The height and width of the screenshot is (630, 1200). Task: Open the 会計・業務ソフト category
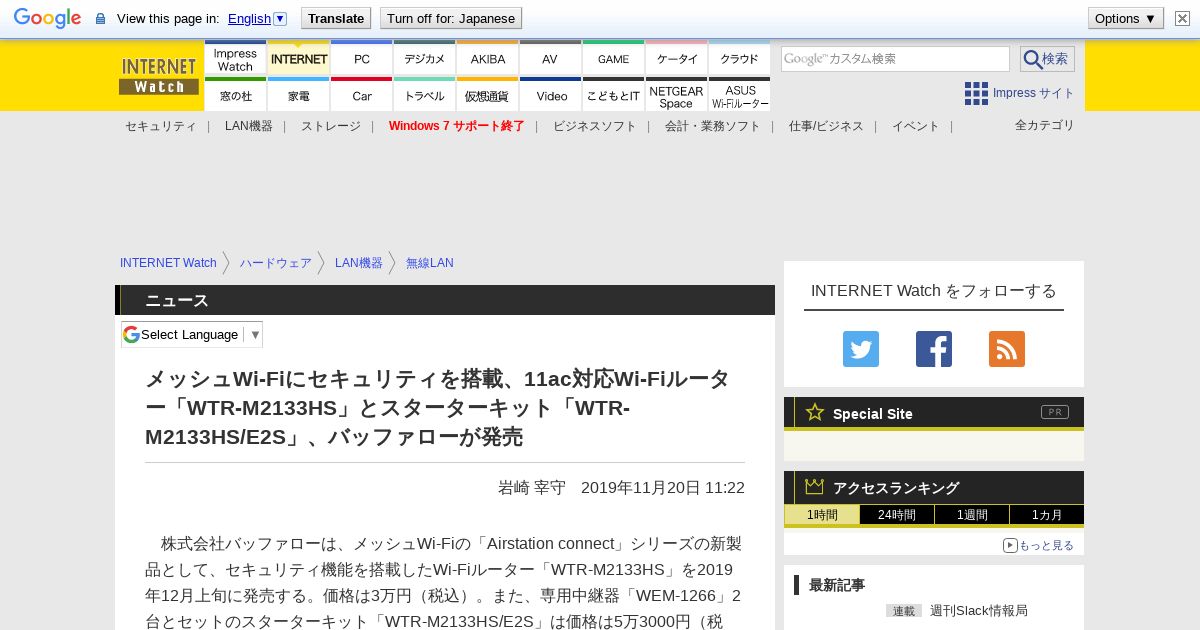click(x=713, y=126)
